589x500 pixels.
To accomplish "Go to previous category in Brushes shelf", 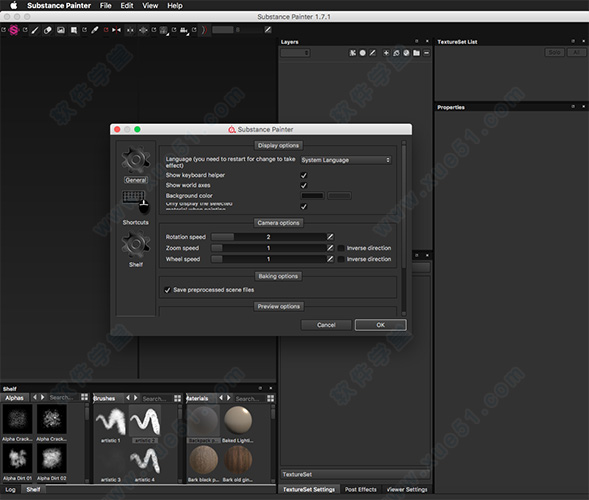I will [128, 397].
